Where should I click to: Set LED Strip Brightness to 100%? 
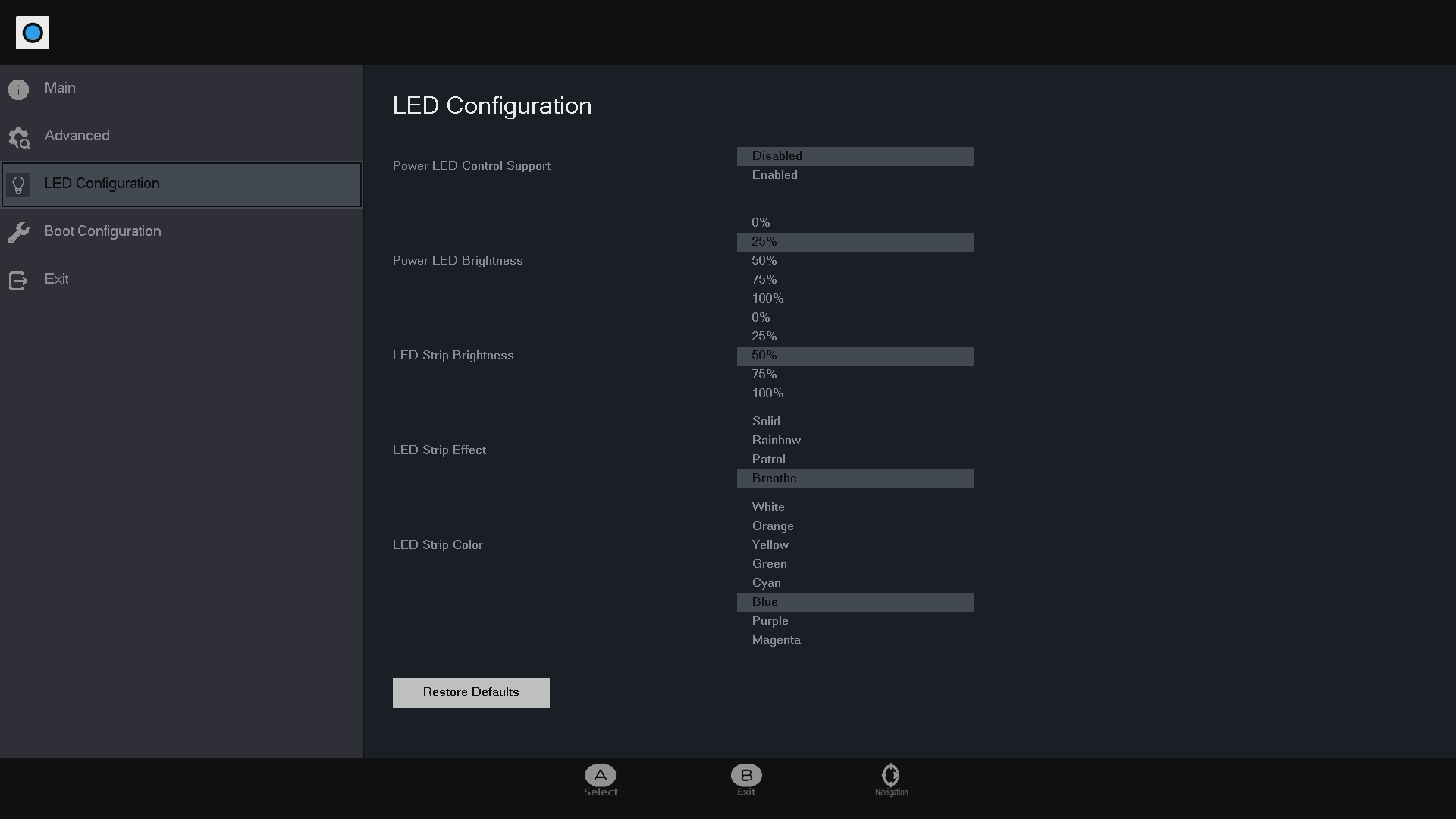[855, 394]
